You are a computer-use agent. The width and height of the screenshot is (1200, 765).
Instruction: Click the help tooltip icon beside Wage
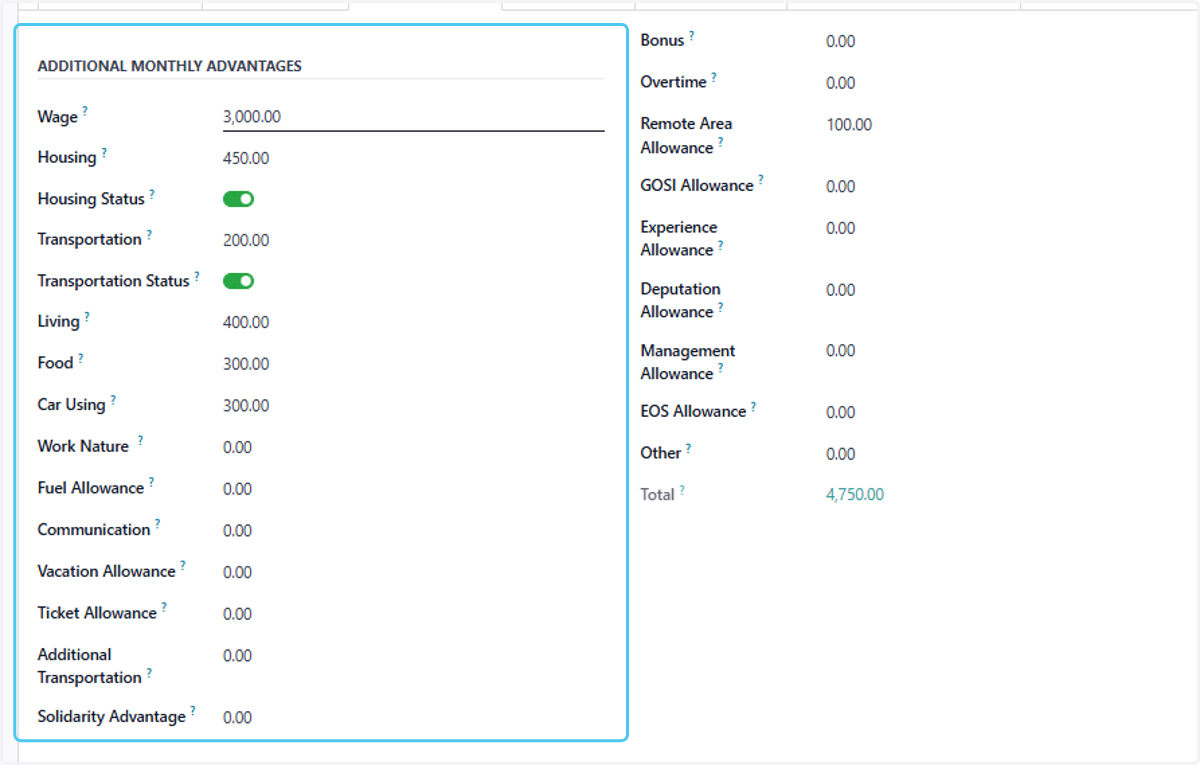85,111
